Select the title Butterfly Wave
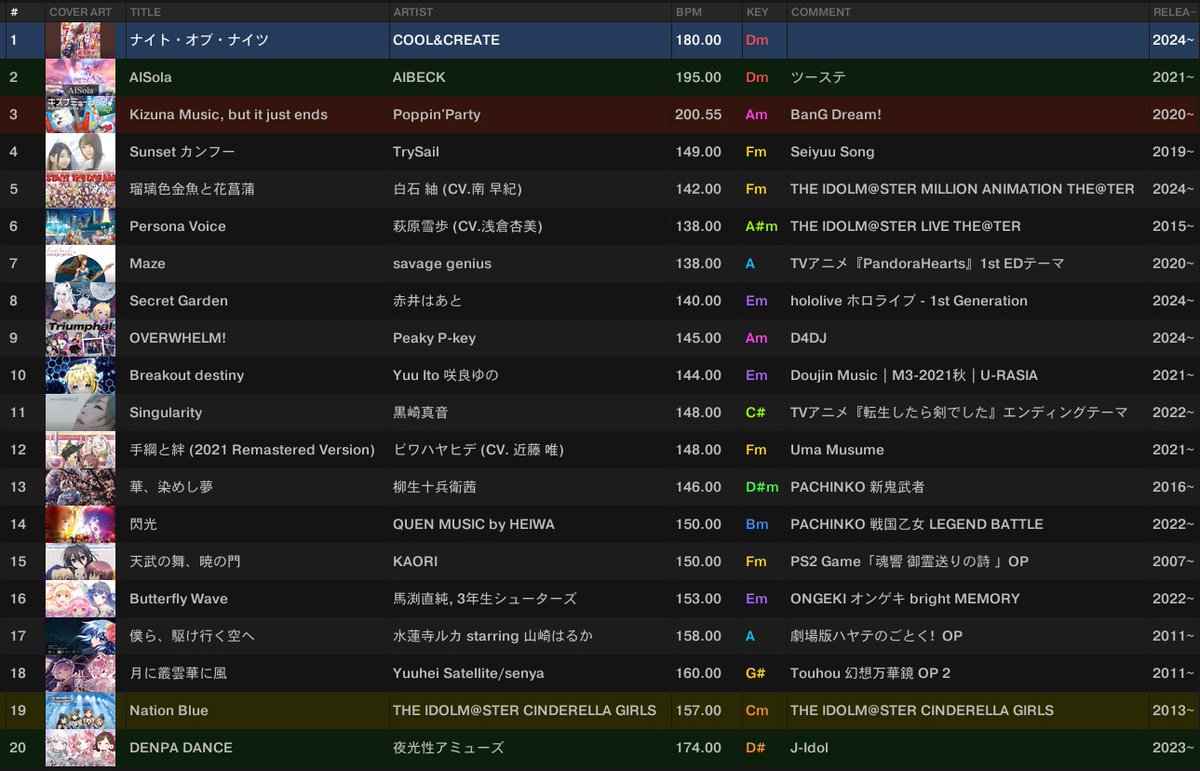 click(178, 598)
